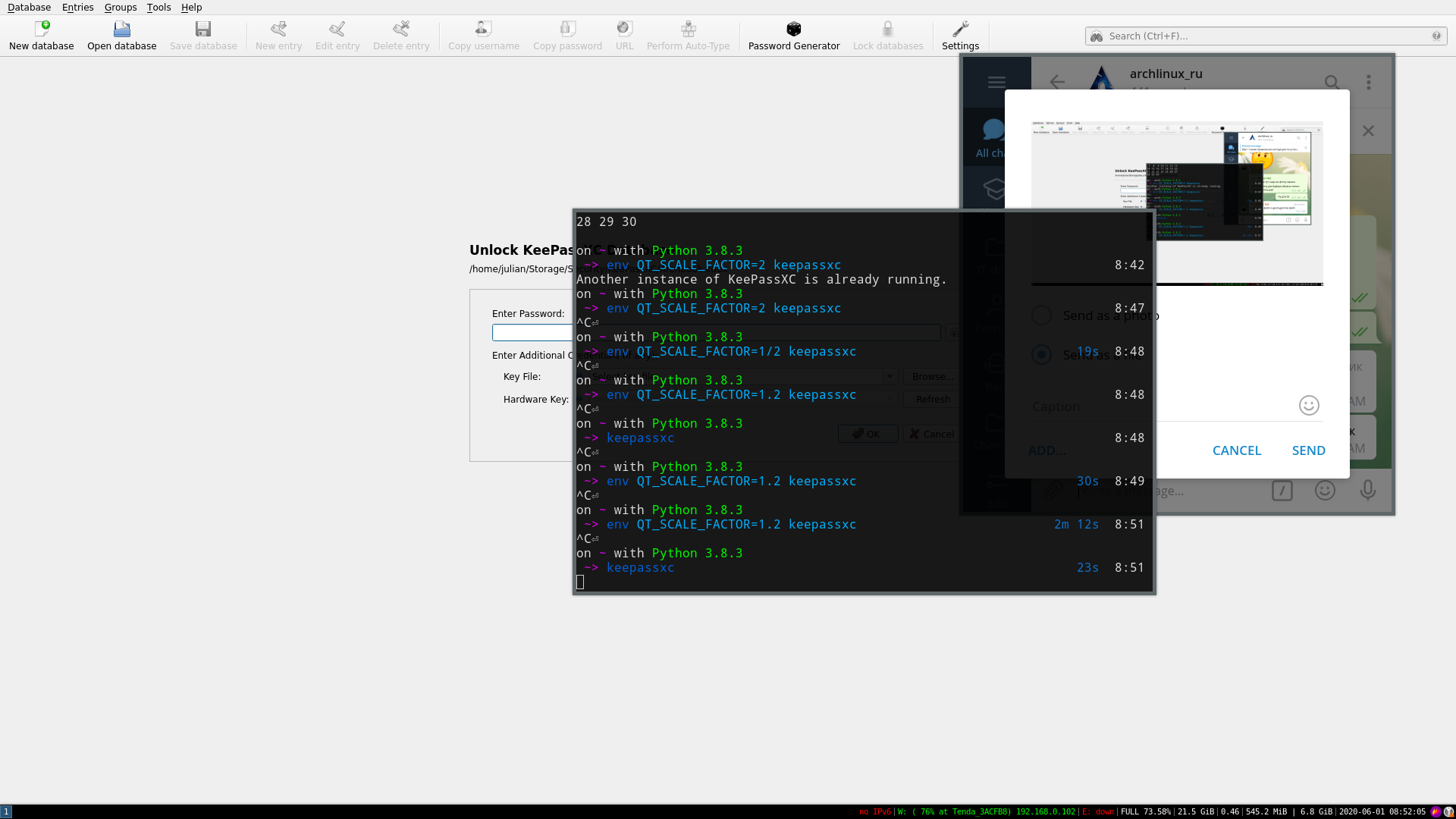Click the Copy username toolbar icon
Image resolution: width=1456 pixels, height=819 pixels.
pos(484,29)
